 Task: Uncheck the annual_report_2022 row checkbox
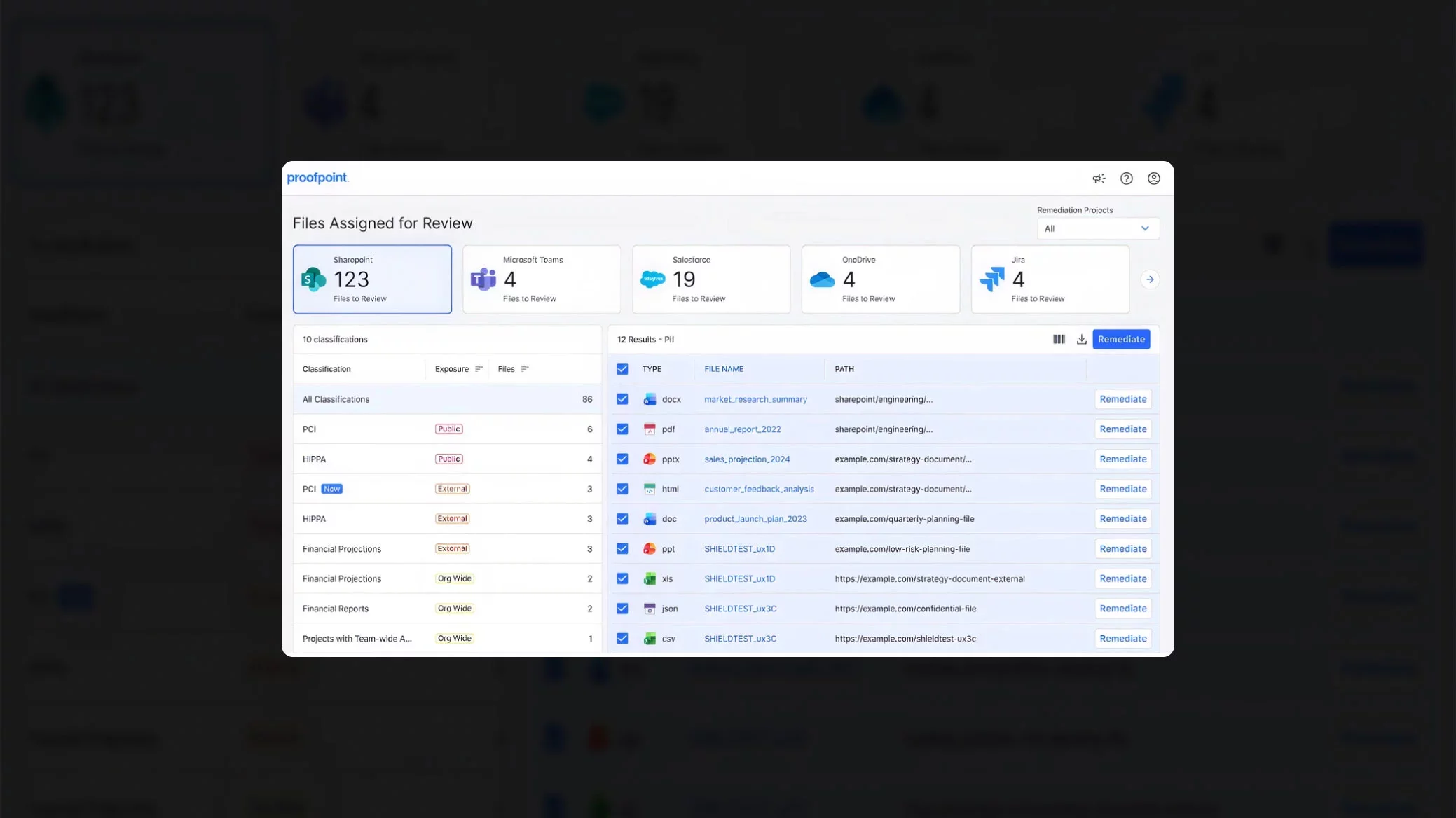click(x=622, y=429)
